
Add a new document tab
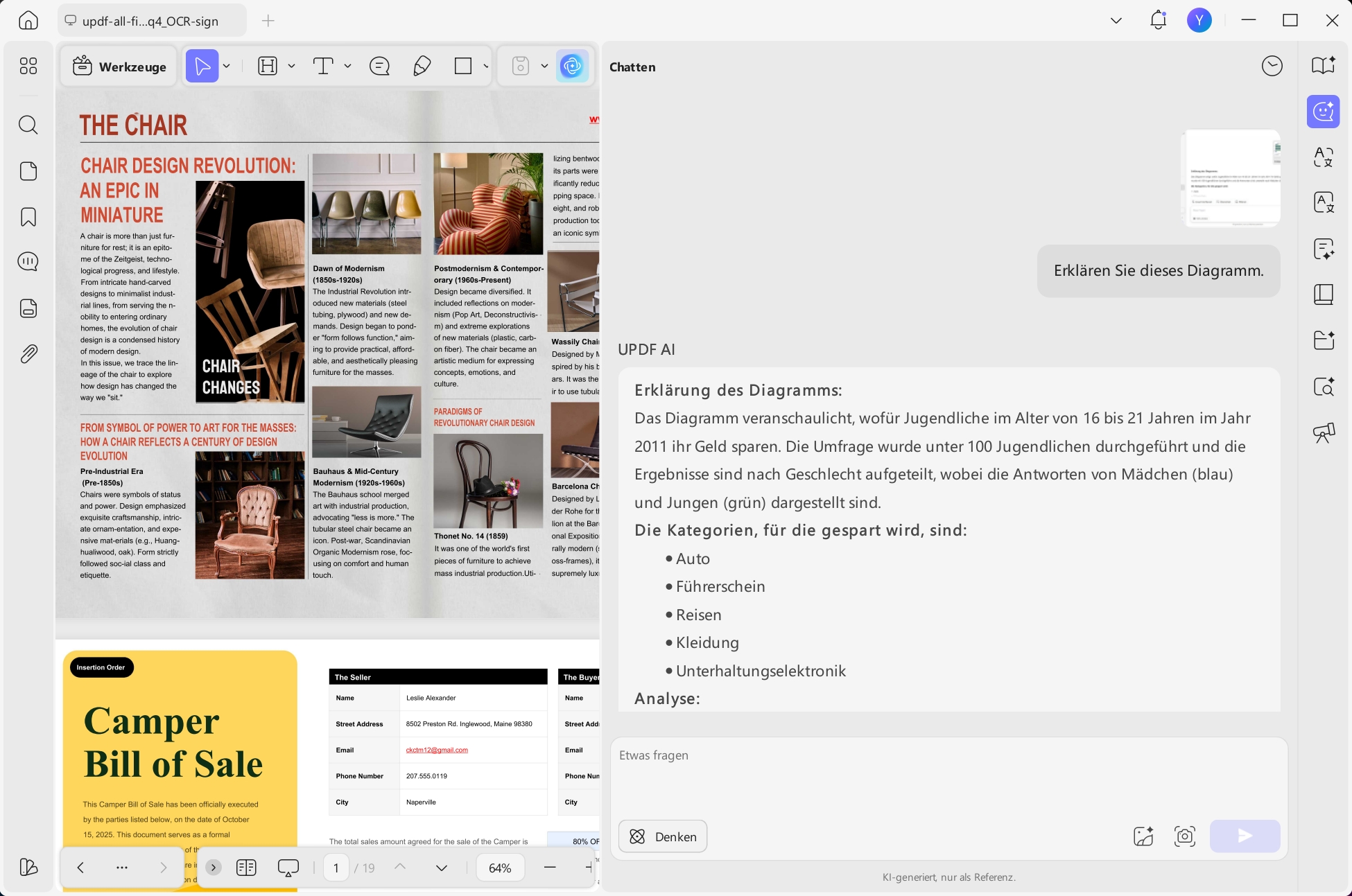tap(268, 21)
